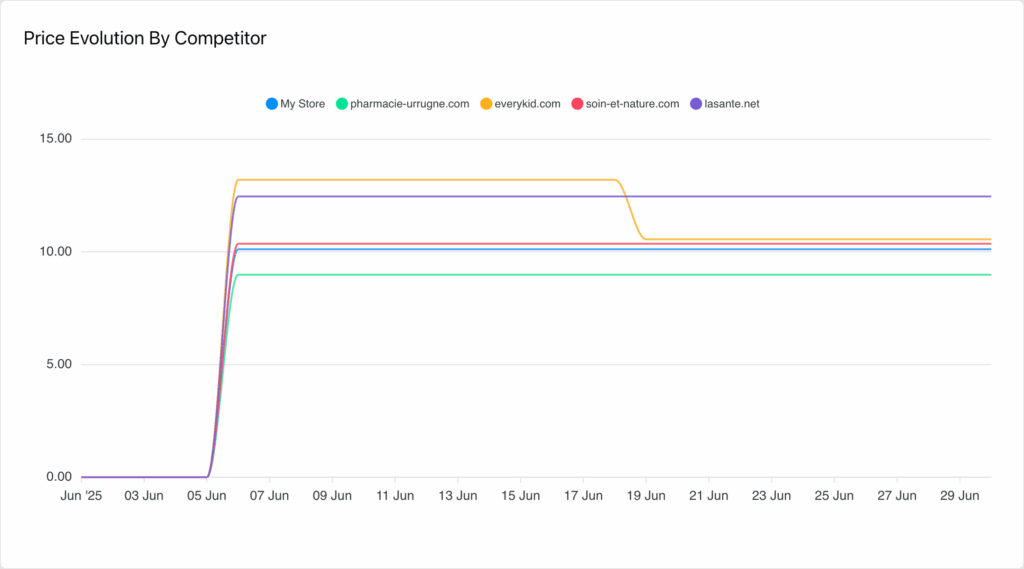Hide the everykid.com series via label
The image size is (1024, 569).
527,104
